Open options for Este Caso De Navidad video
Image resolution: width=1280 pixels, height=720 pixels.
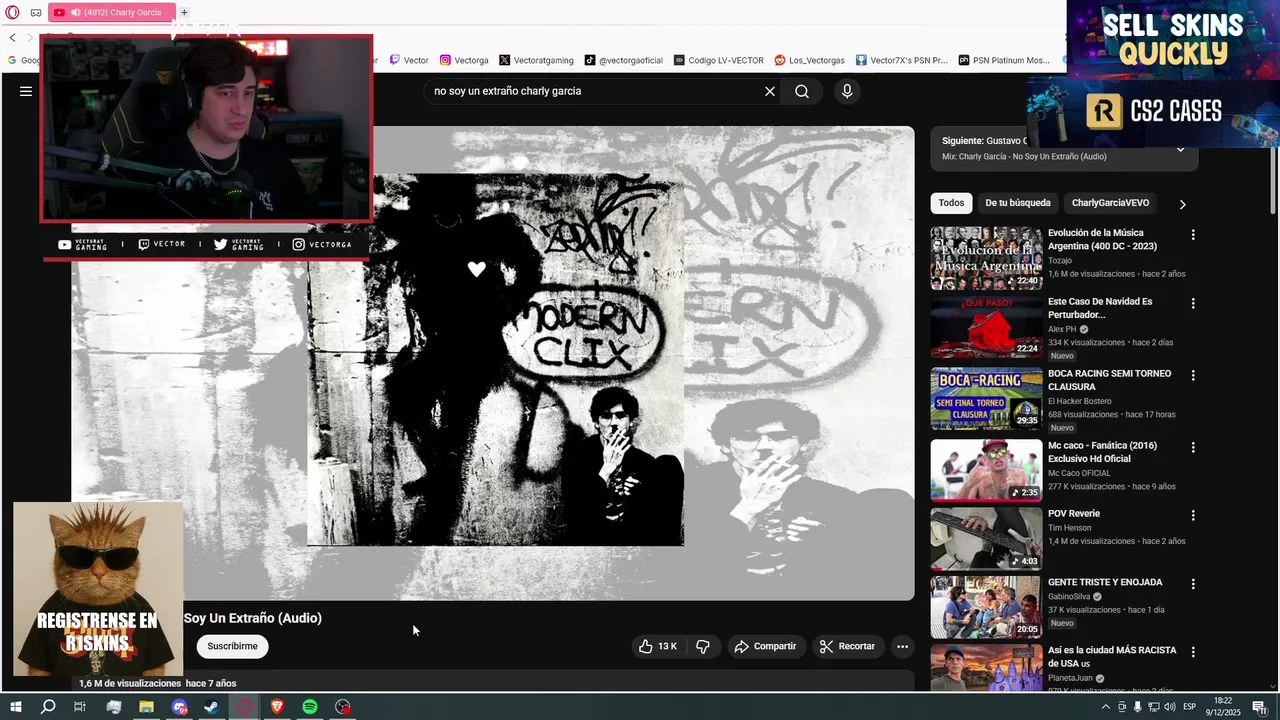click(1192, 303)
